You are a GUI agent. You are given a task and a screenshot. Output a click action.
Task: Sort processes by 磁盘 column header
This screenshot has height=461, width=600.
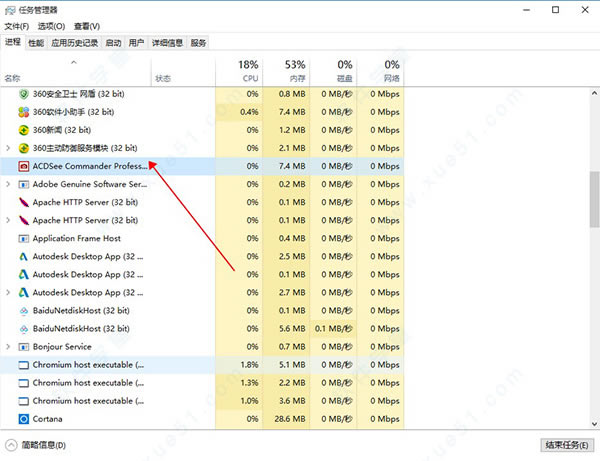pyautogui.click(x=333, y=71)
